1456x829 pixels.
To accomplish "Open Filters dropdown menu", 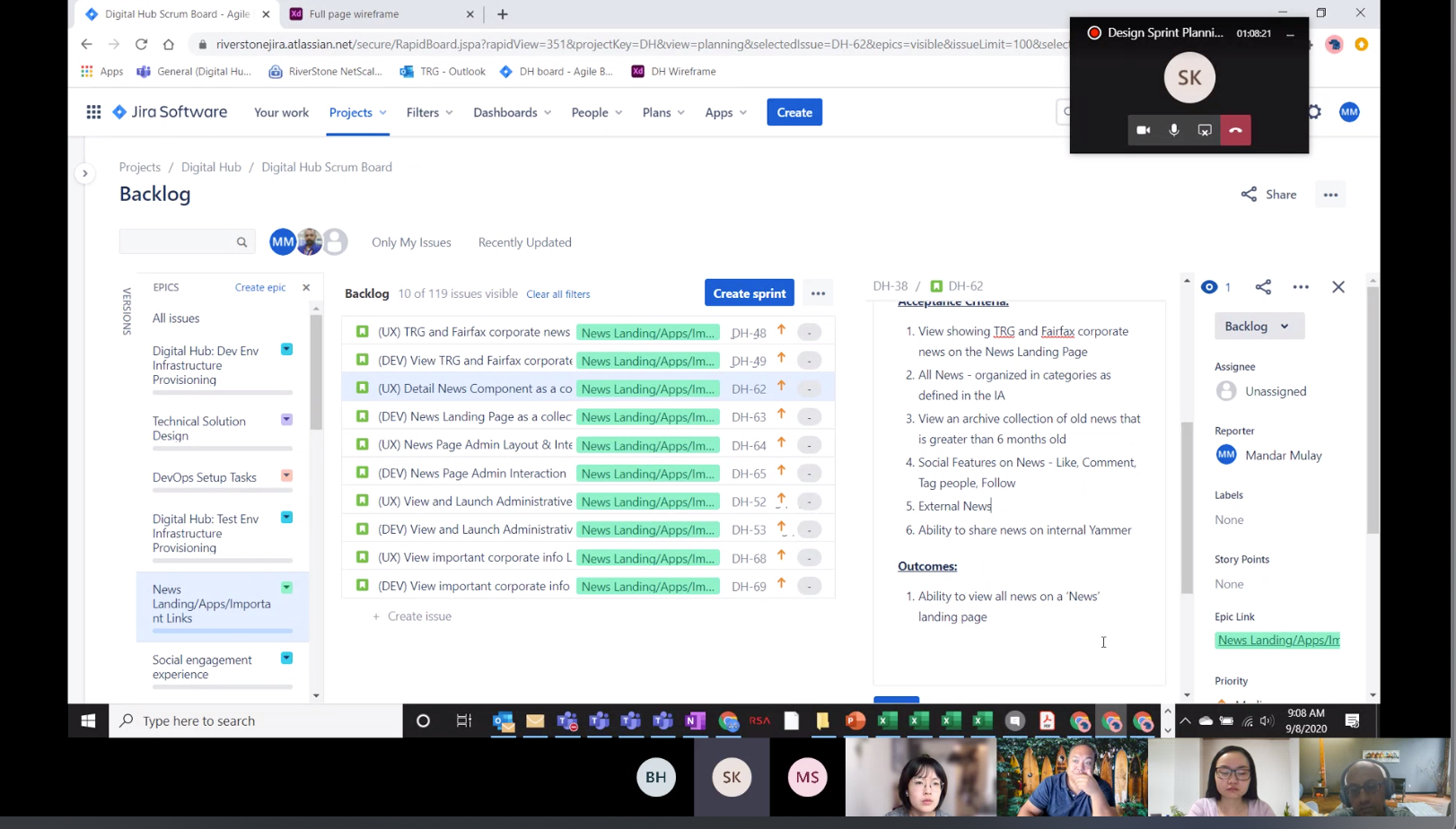I will [x=430, y=112].
